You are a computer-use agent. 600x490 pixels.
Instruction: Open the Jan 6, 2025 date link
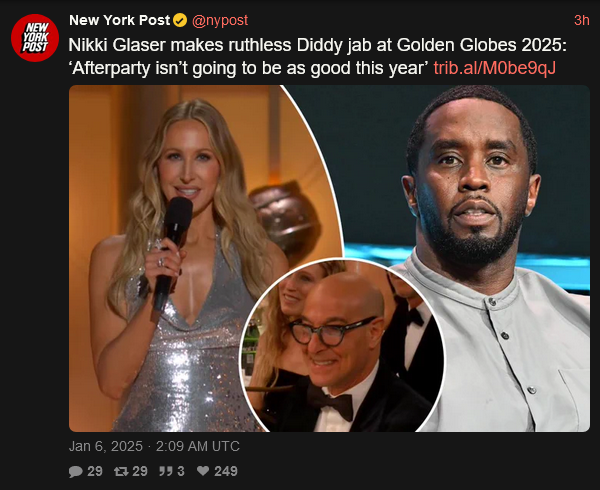106,446
